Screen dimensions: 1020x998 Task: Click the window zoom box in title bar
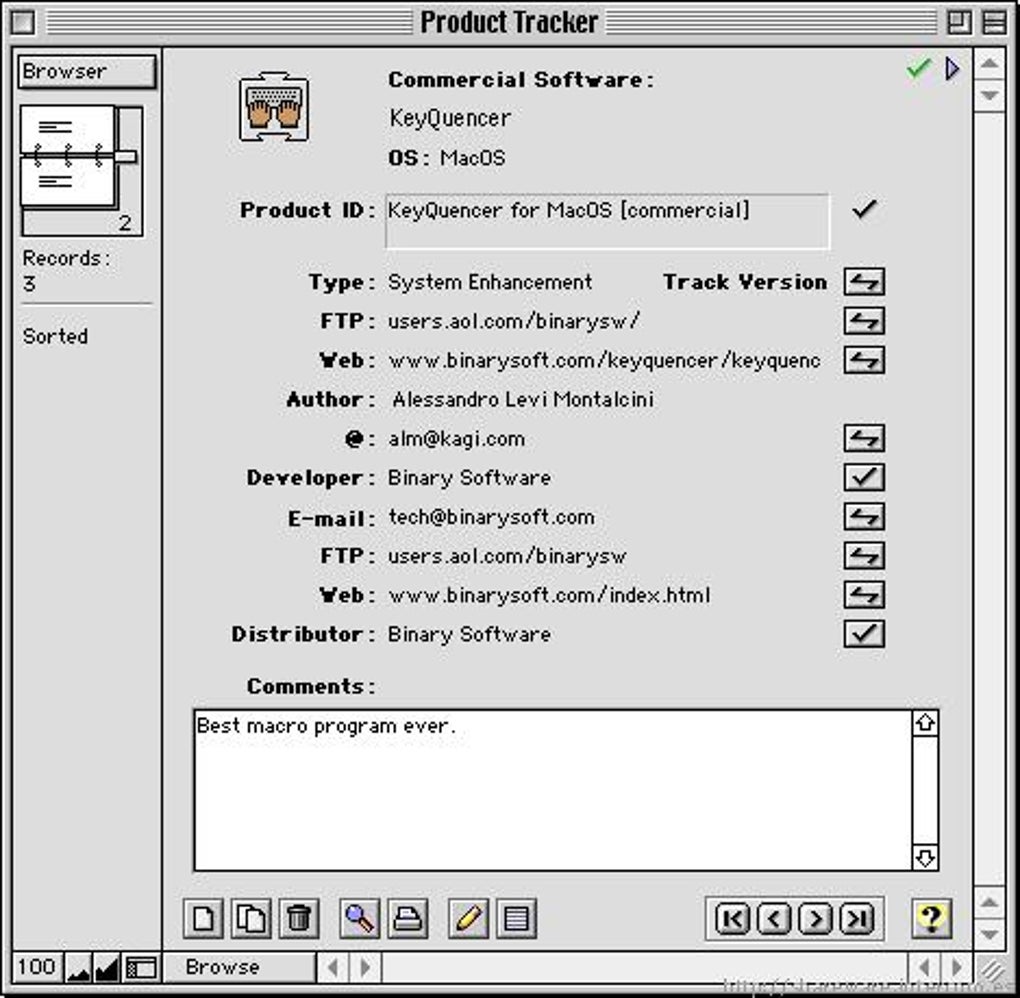pyautogui.click(x=958, y=22)
